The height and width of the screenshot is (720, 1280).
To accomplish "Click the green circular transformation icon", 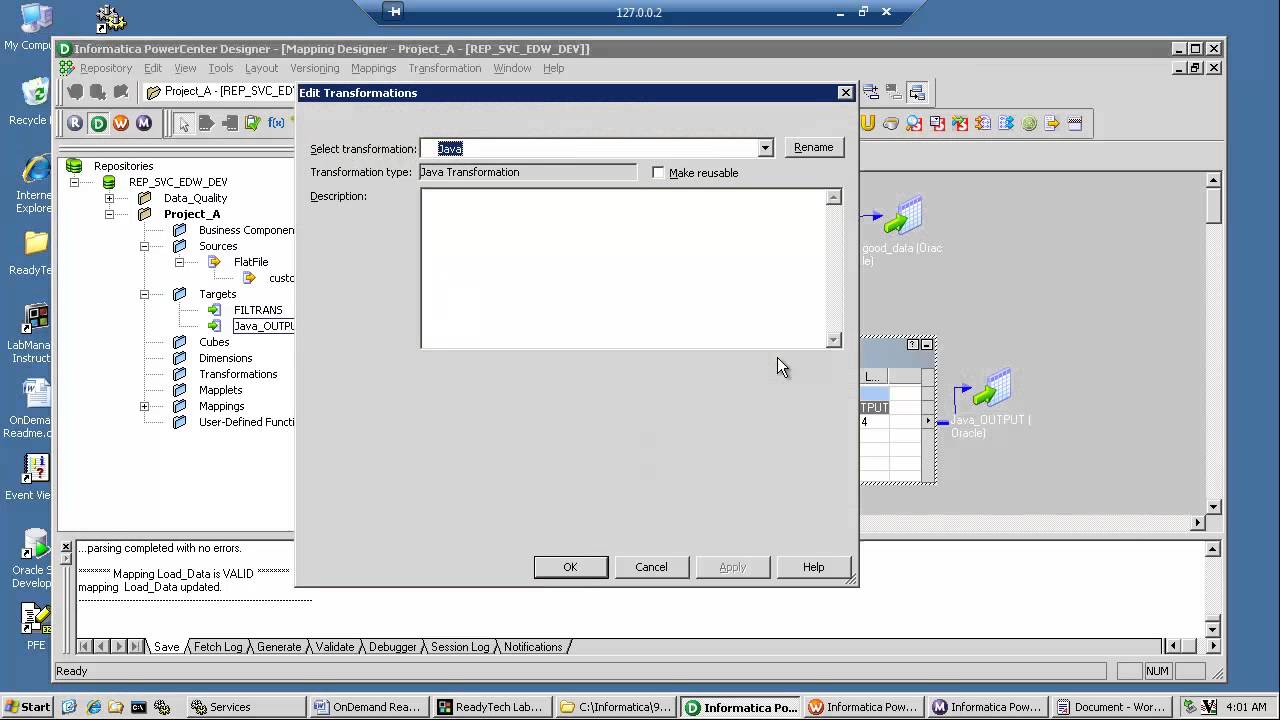I will coord(1029,123).
